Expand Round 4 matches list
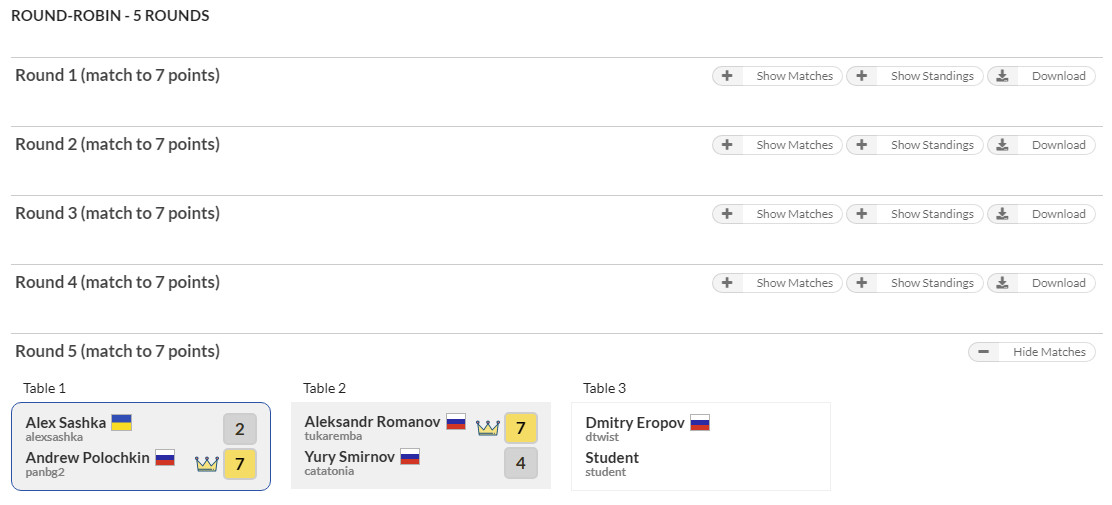This screenshot has width=1112, height=505. (x=777, y=283)
